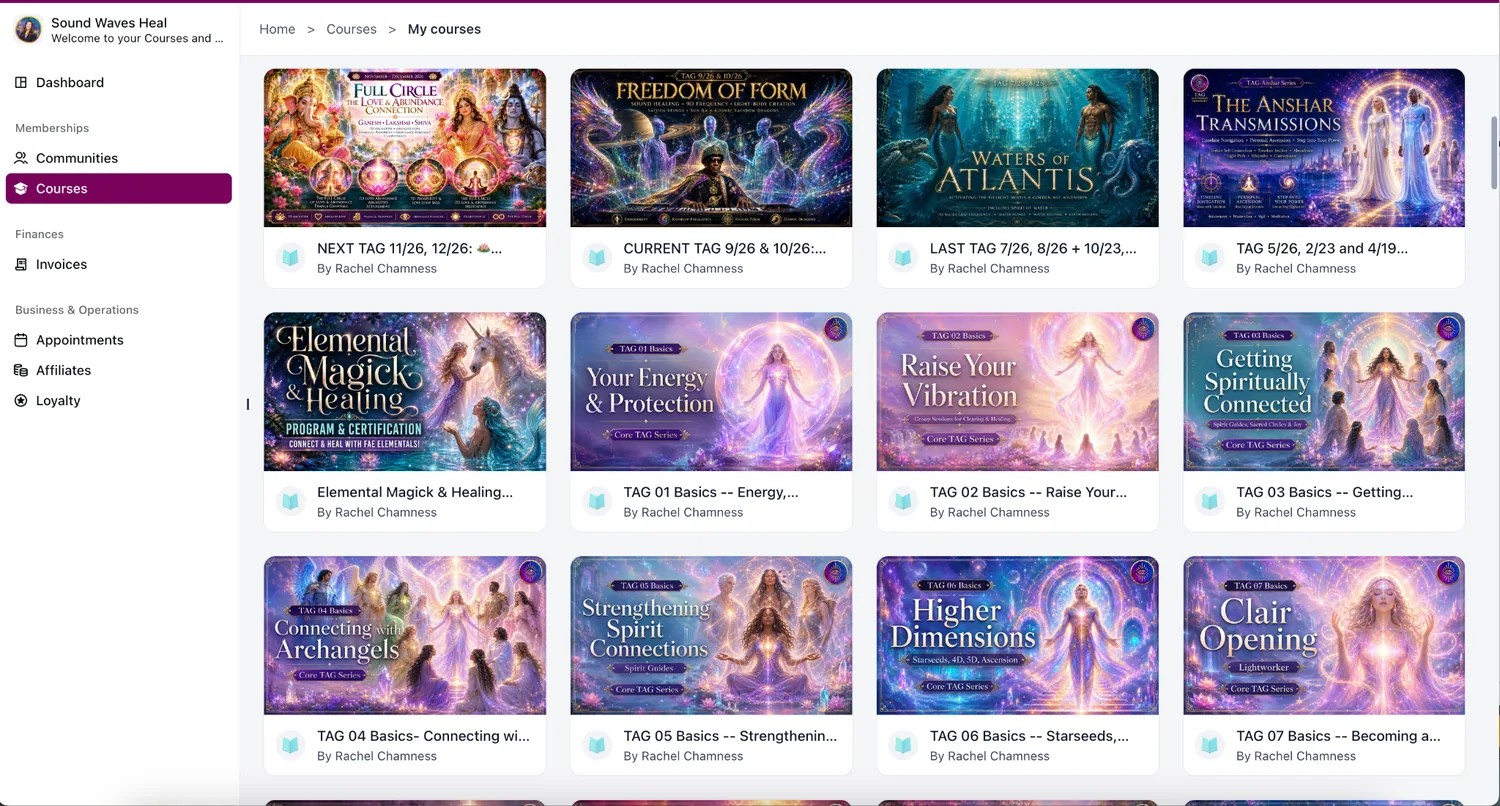Open the Higher Dimensions course thumbnail

(1018, 636)
